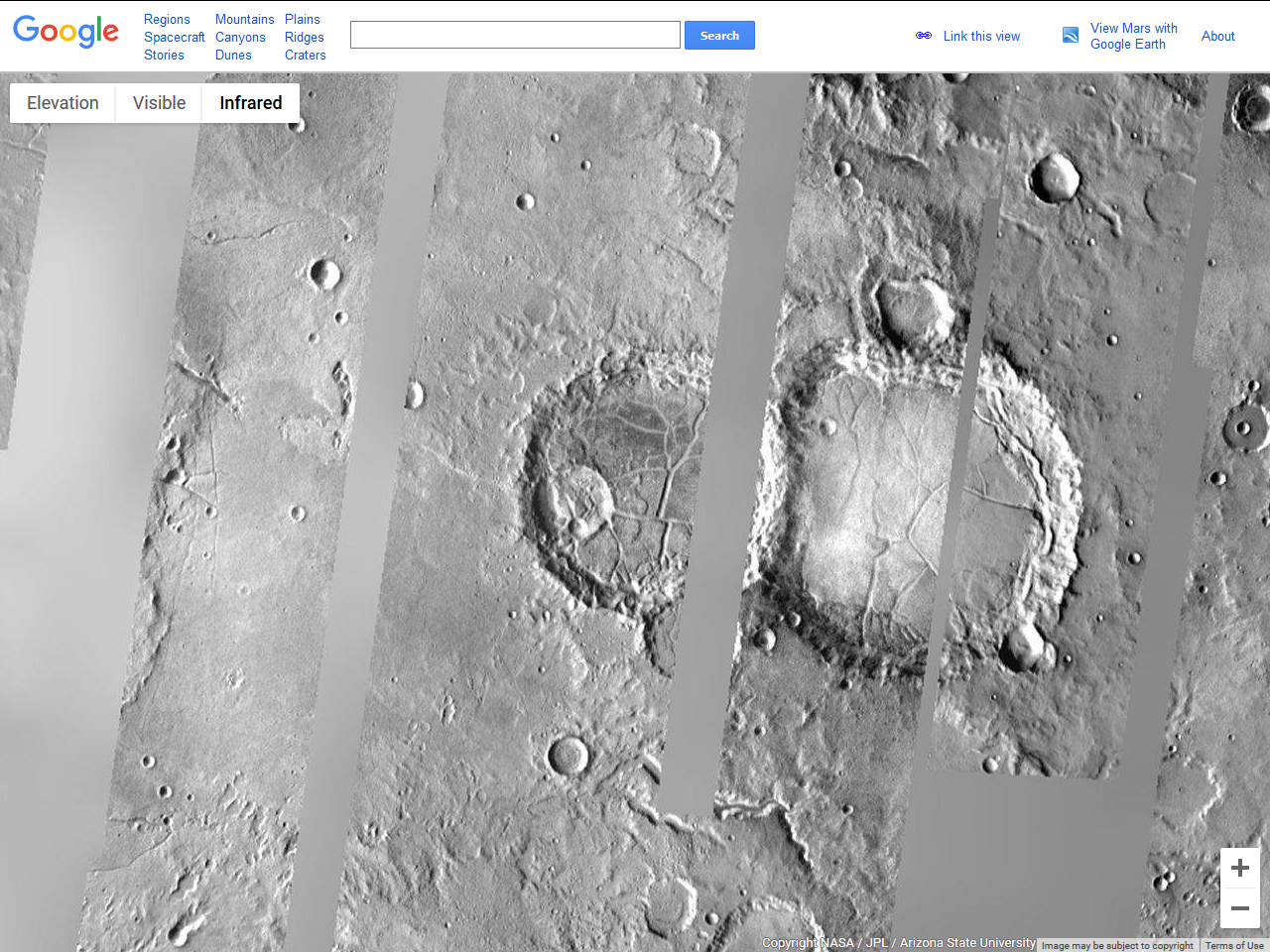Show the Mountains list
This screenshot has height=952, width=1270.
(x=245, y=19)
